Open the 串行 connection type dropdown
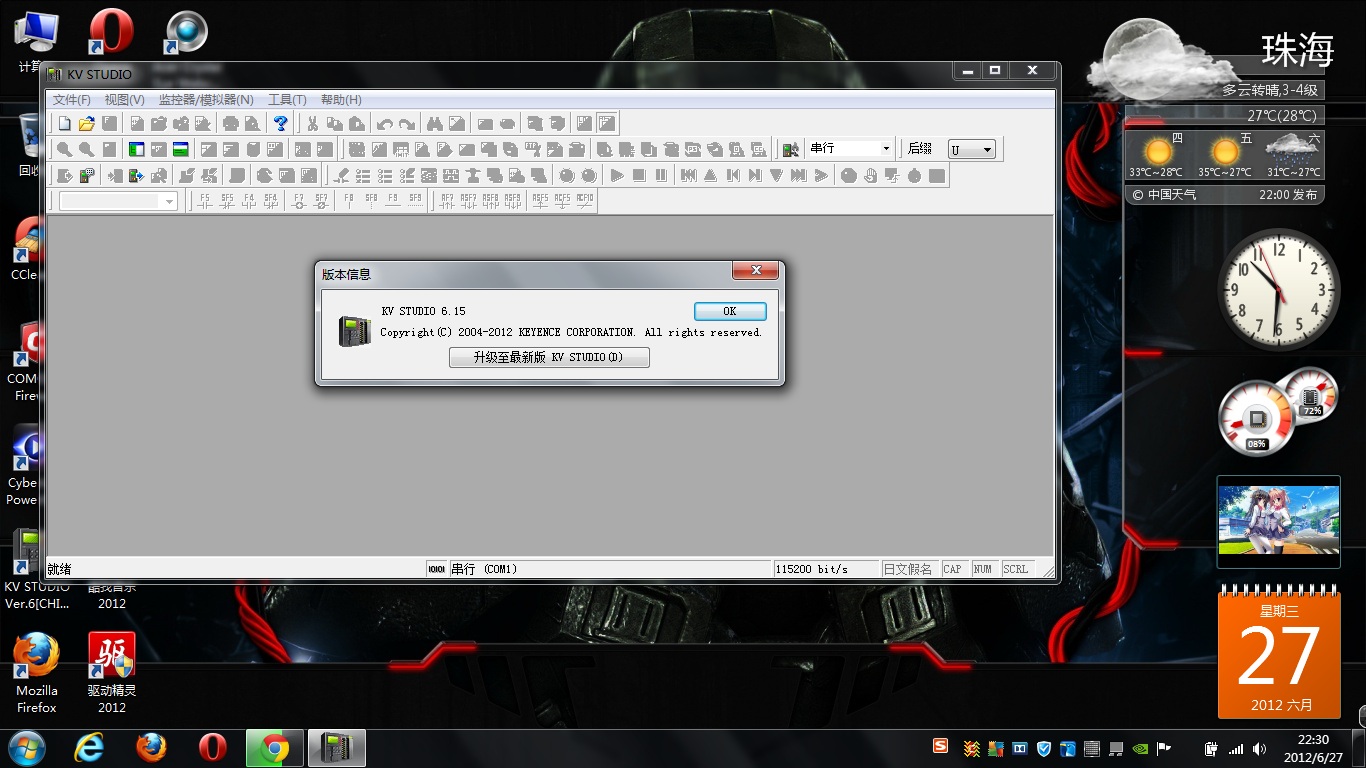 tap(885, 149)
